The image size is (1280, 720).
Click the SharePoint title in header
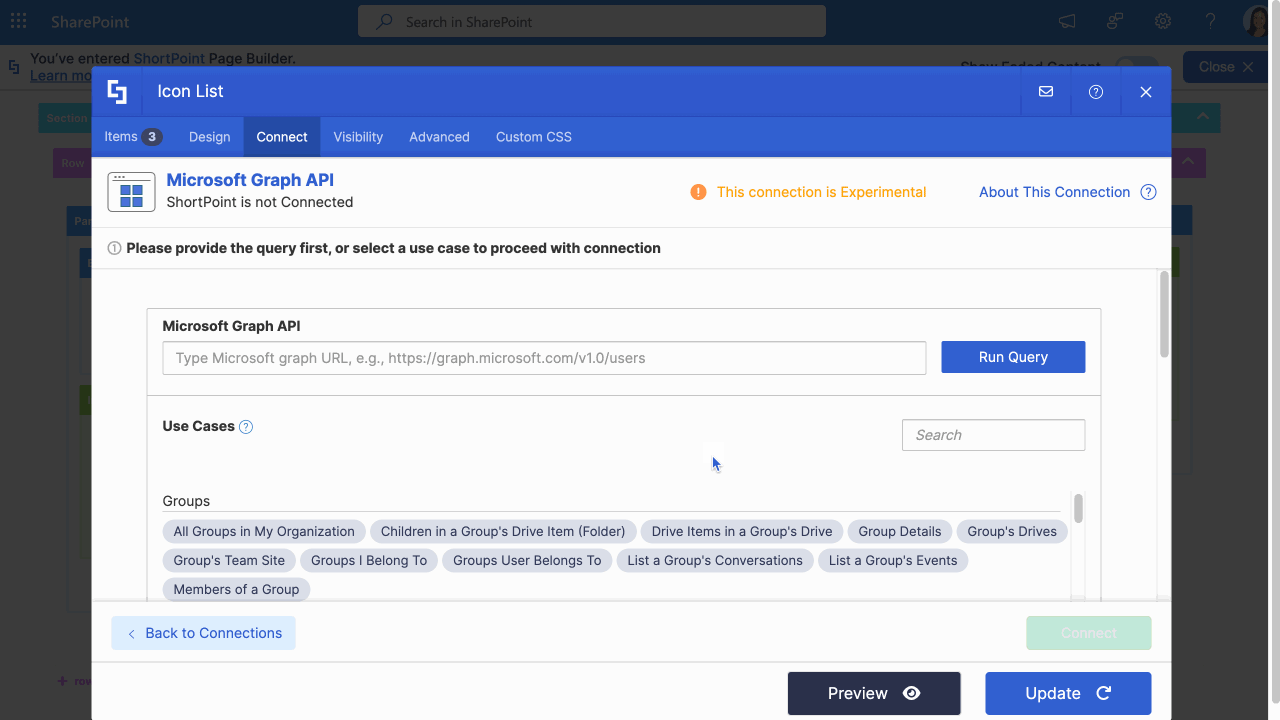point(90,21)
